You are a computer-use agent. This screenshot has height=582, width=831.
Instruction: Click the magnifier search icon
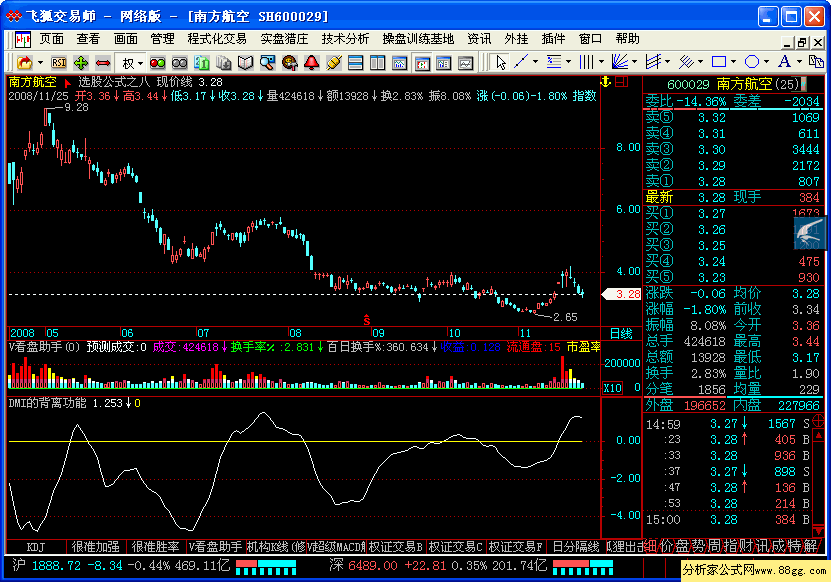pos(268,63)
